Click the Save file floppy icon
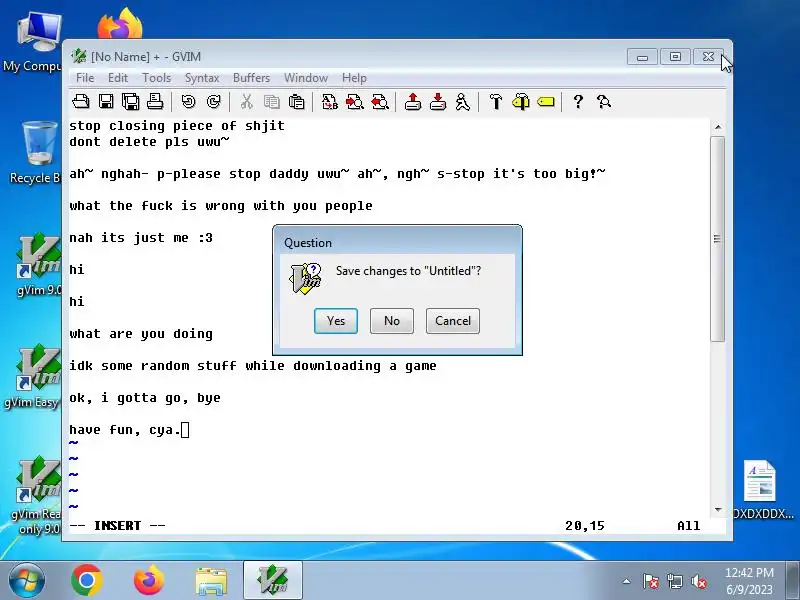The width and height of the screenshot is (800, 600). click(106, 102)
